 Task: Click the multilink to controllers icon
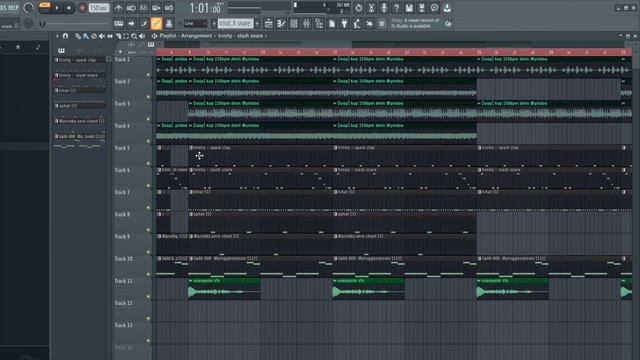[x=169, y=24]
